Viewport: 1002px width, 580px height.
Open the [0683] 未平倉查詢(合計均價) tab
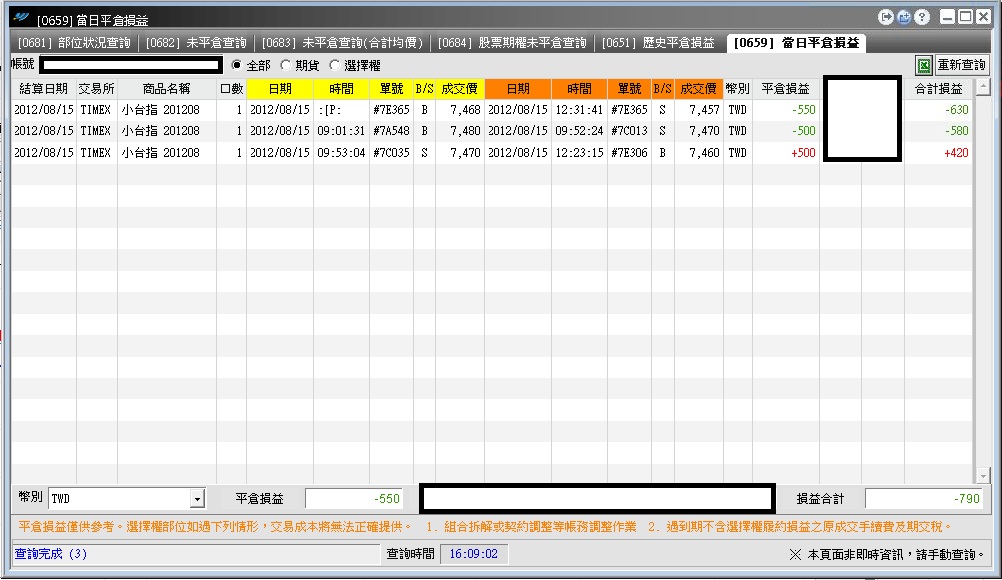point(342,43)
